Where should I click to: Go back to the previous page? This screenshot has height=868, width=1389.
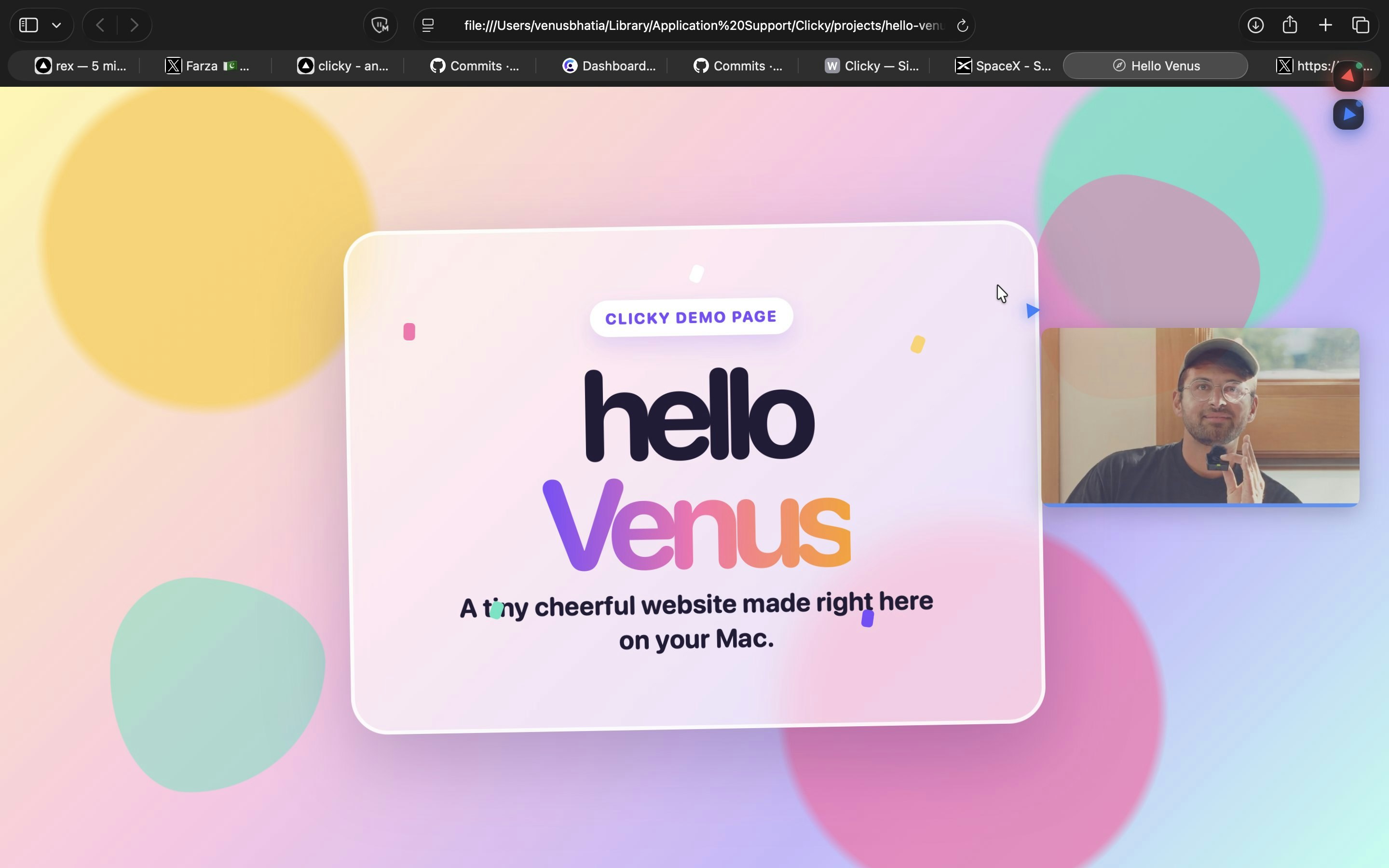pyautogui.click(x=100, y=25)
